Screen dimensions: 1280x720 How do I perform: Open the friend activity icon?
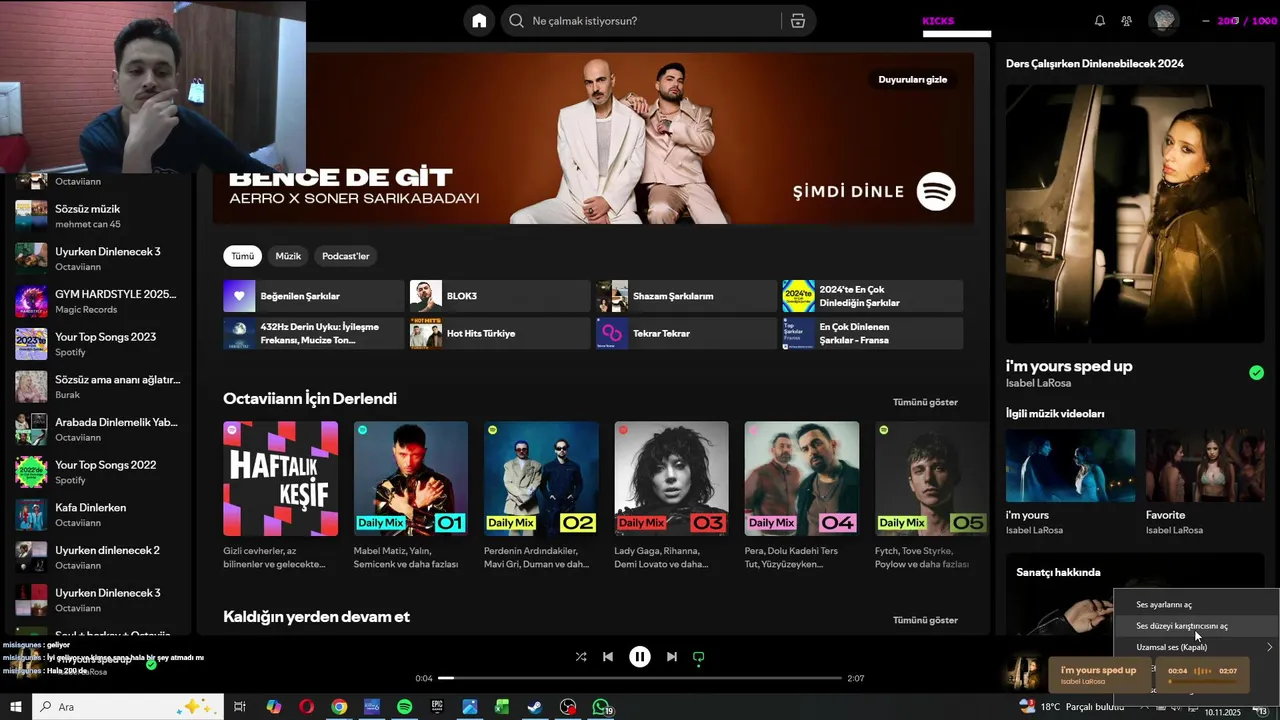(1127, 21)
